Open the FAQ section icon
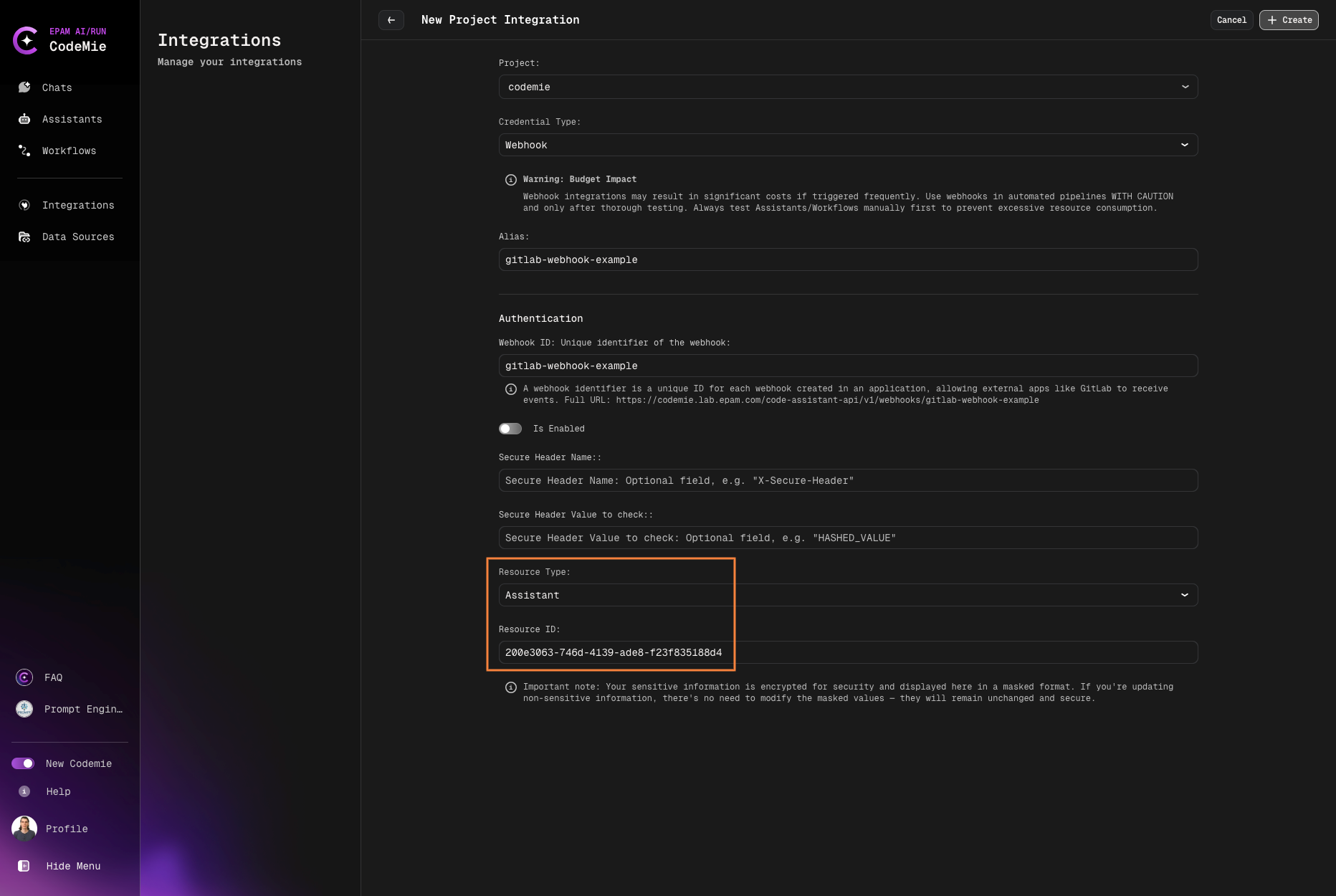Viewport: 1336px width, 896px height. (x=24, y=677)
